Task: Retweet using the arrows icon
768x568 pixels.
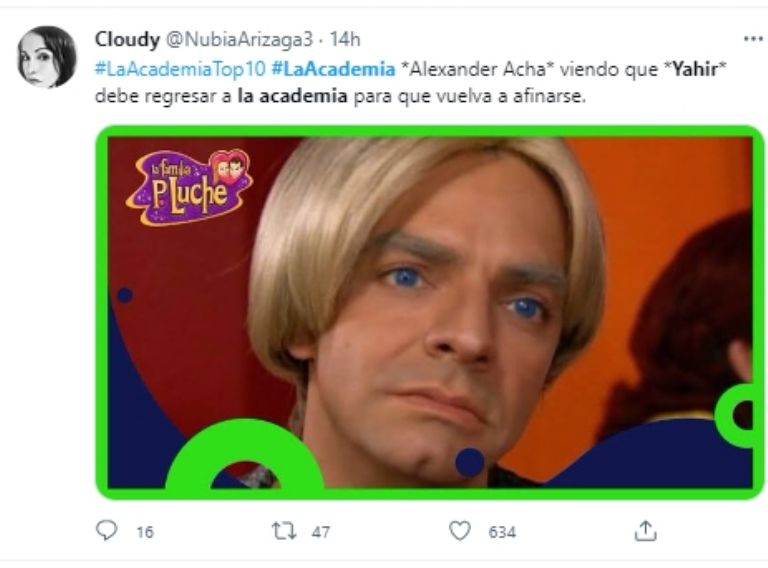Action: click(x=284, y=531)
